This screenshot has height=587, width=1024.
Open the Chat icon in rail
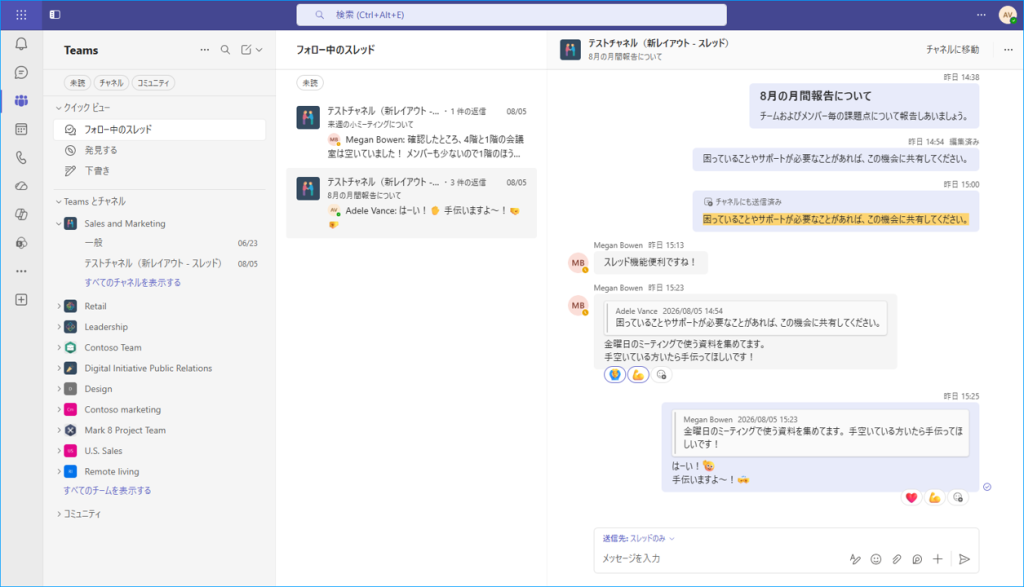coord(21,72)
